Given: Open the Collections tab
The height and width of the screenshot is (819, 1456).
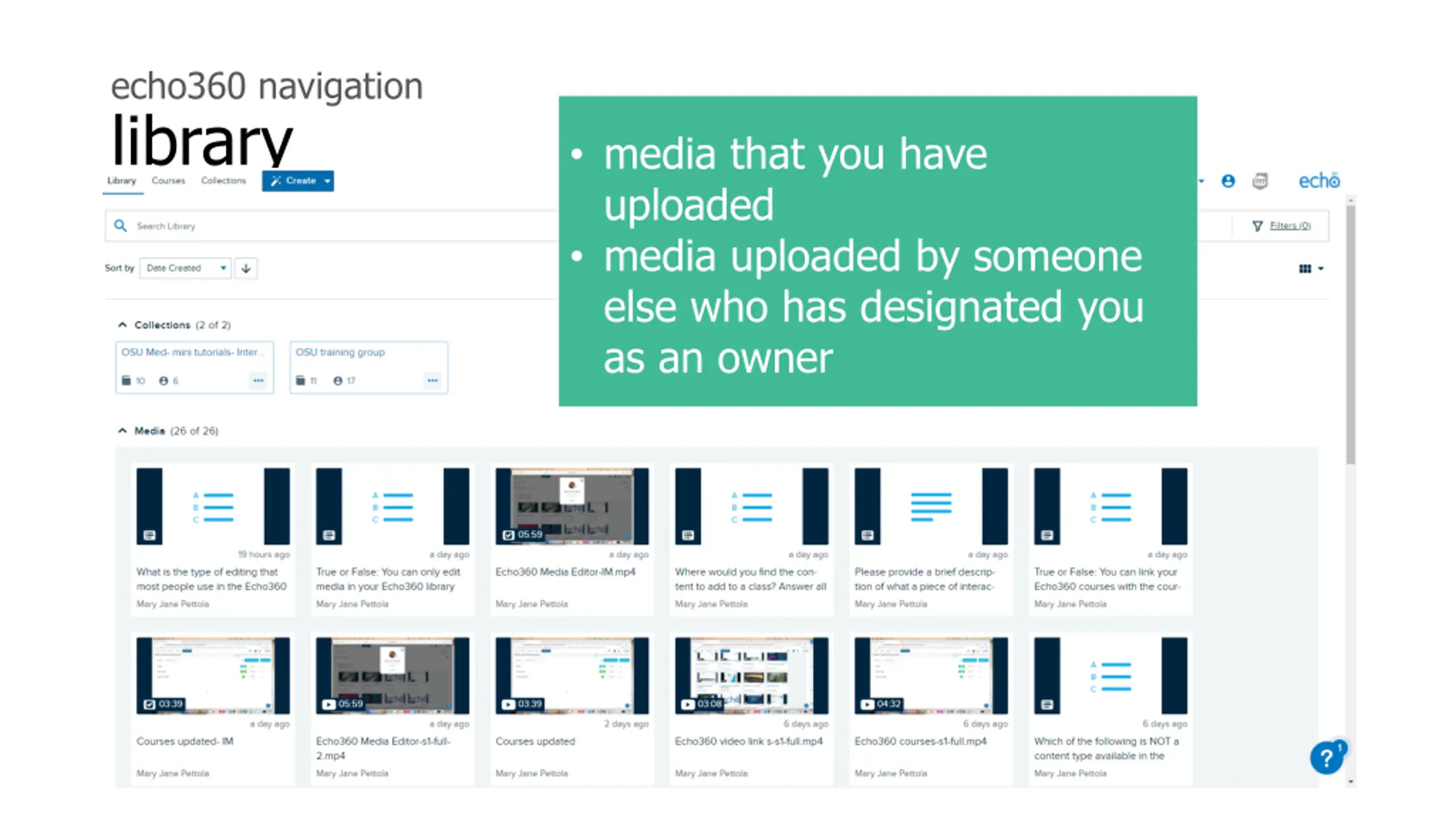Looking at the screenshot, I should (224, 181).
